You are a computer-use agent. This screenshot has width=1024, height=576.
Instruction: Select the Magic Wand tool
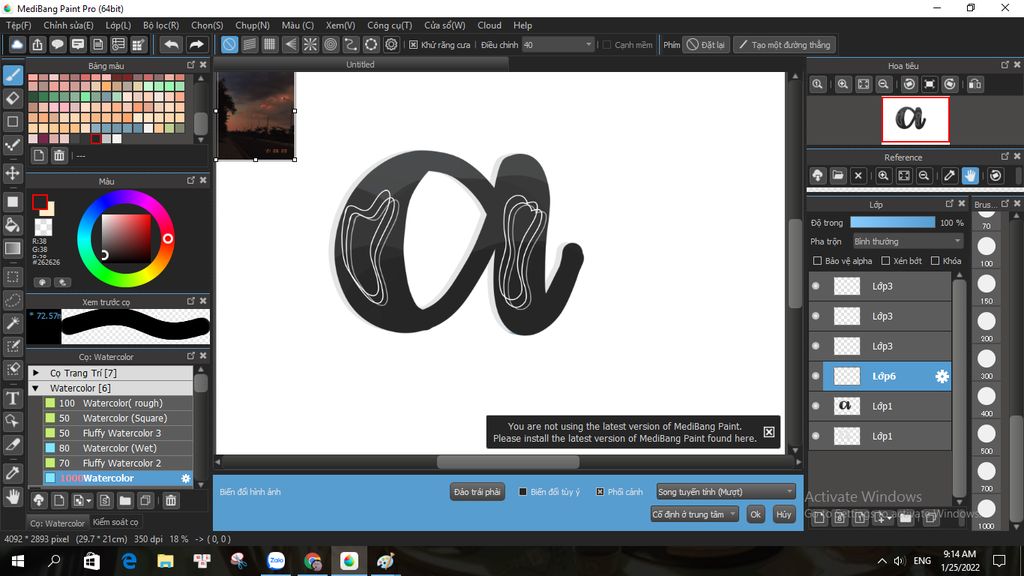point(12,323)
